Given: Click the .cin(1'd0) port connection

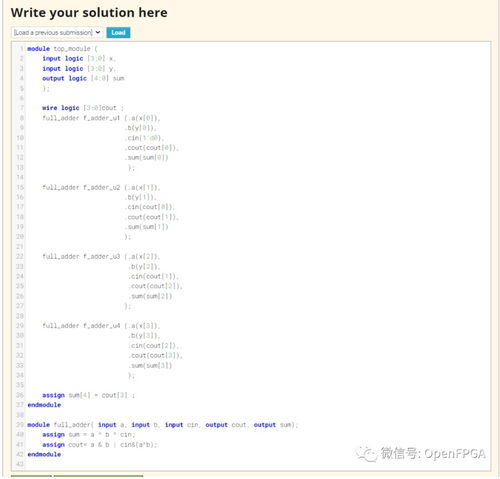Looking at the screenshot, I should pos(144,138).
